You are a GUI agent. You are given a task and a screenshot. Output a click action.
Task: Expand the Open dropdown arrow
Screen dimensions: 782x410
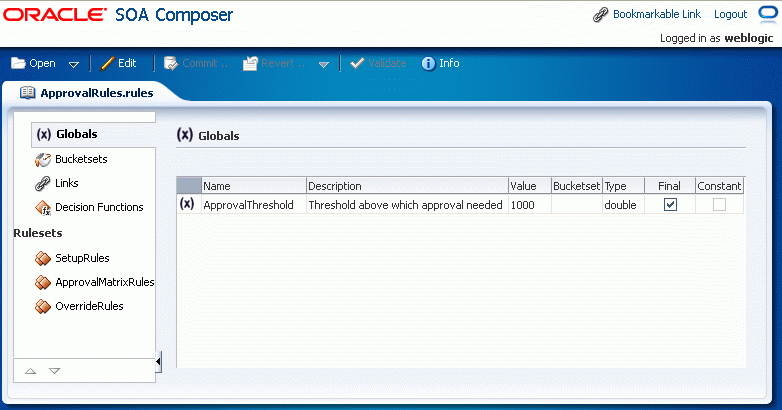point(74,64)
